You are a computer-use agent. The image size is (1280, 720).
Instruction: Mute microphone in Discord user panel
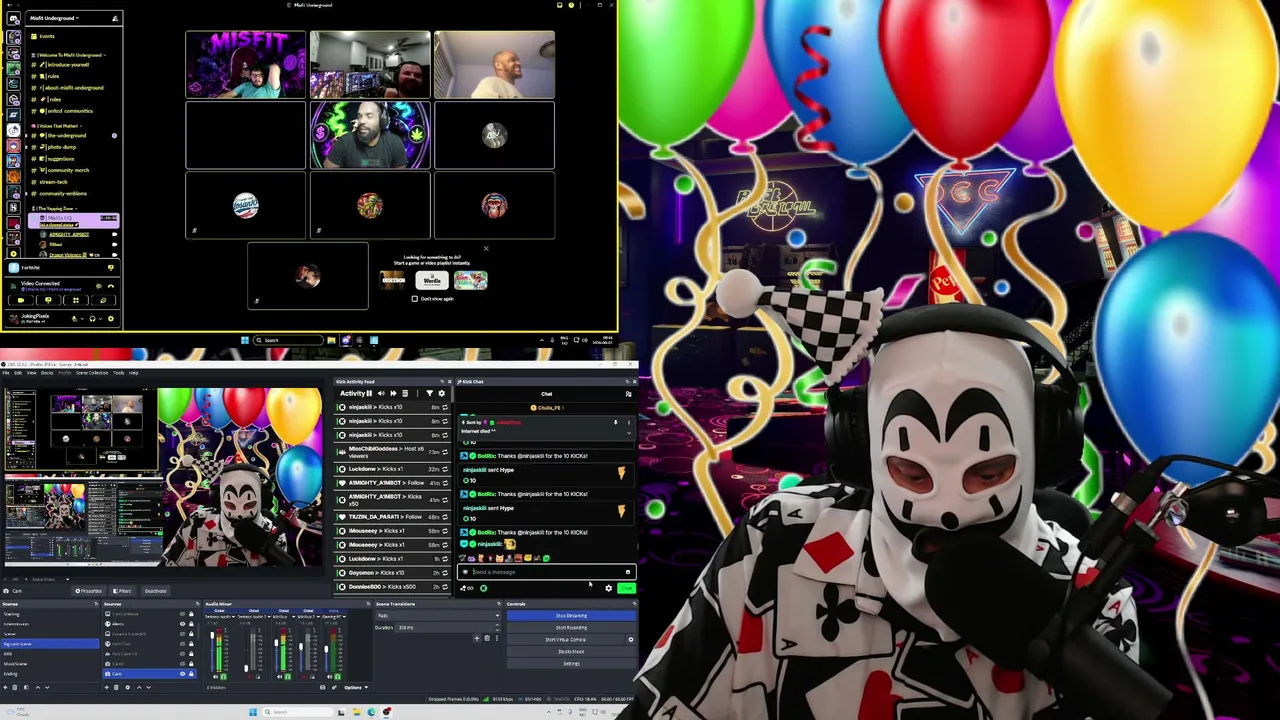point(75,318)
